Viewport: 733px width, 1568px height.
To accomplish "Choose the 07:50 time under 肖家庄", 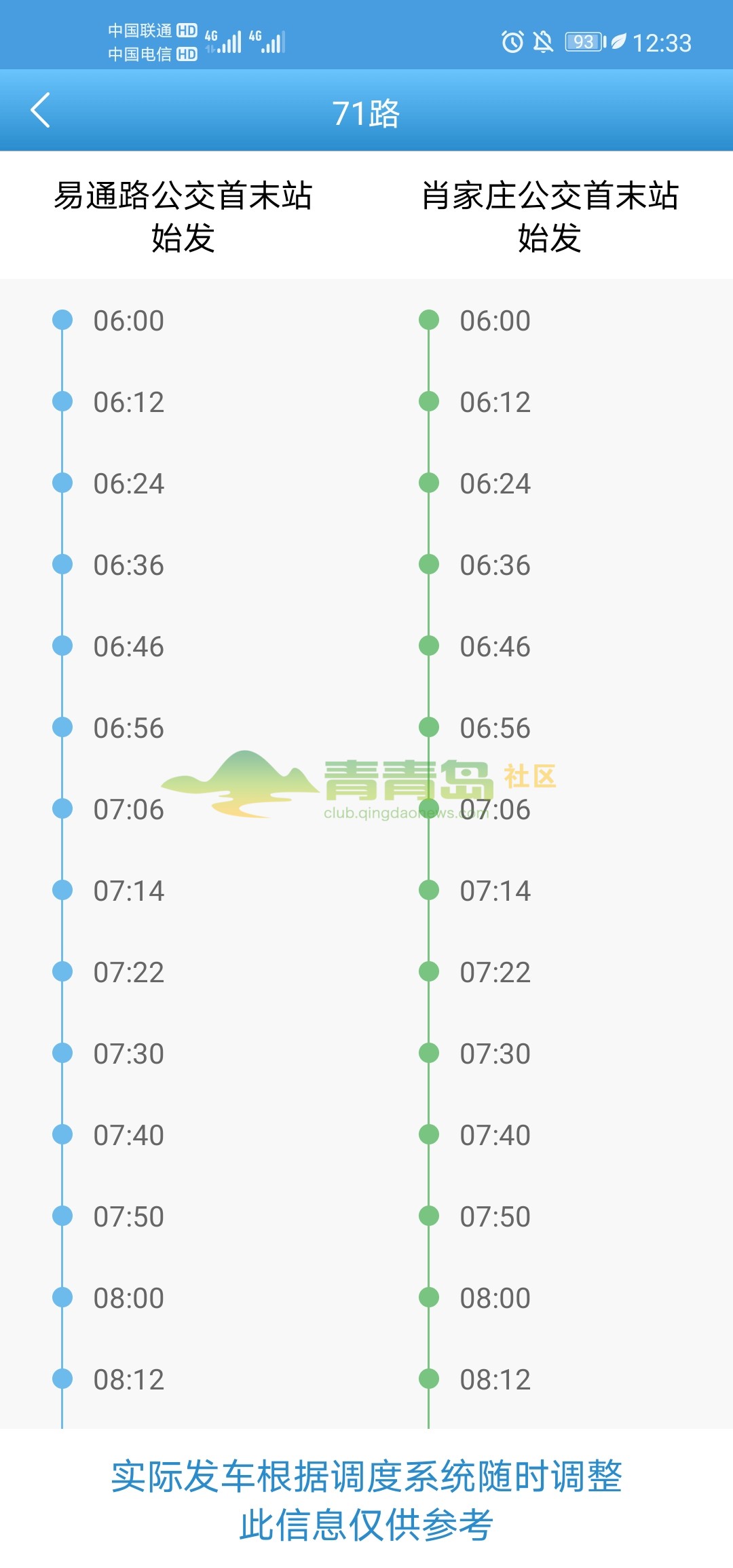I will coord(495,1216).
